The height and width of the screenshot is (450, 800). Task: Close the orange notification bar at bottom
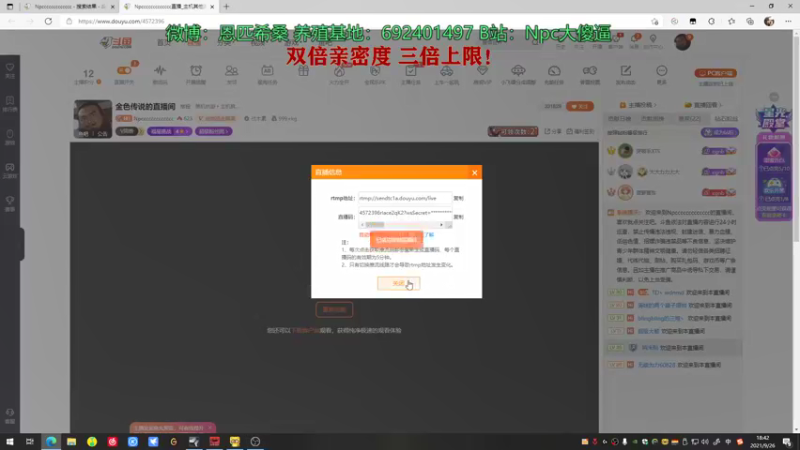210,428
